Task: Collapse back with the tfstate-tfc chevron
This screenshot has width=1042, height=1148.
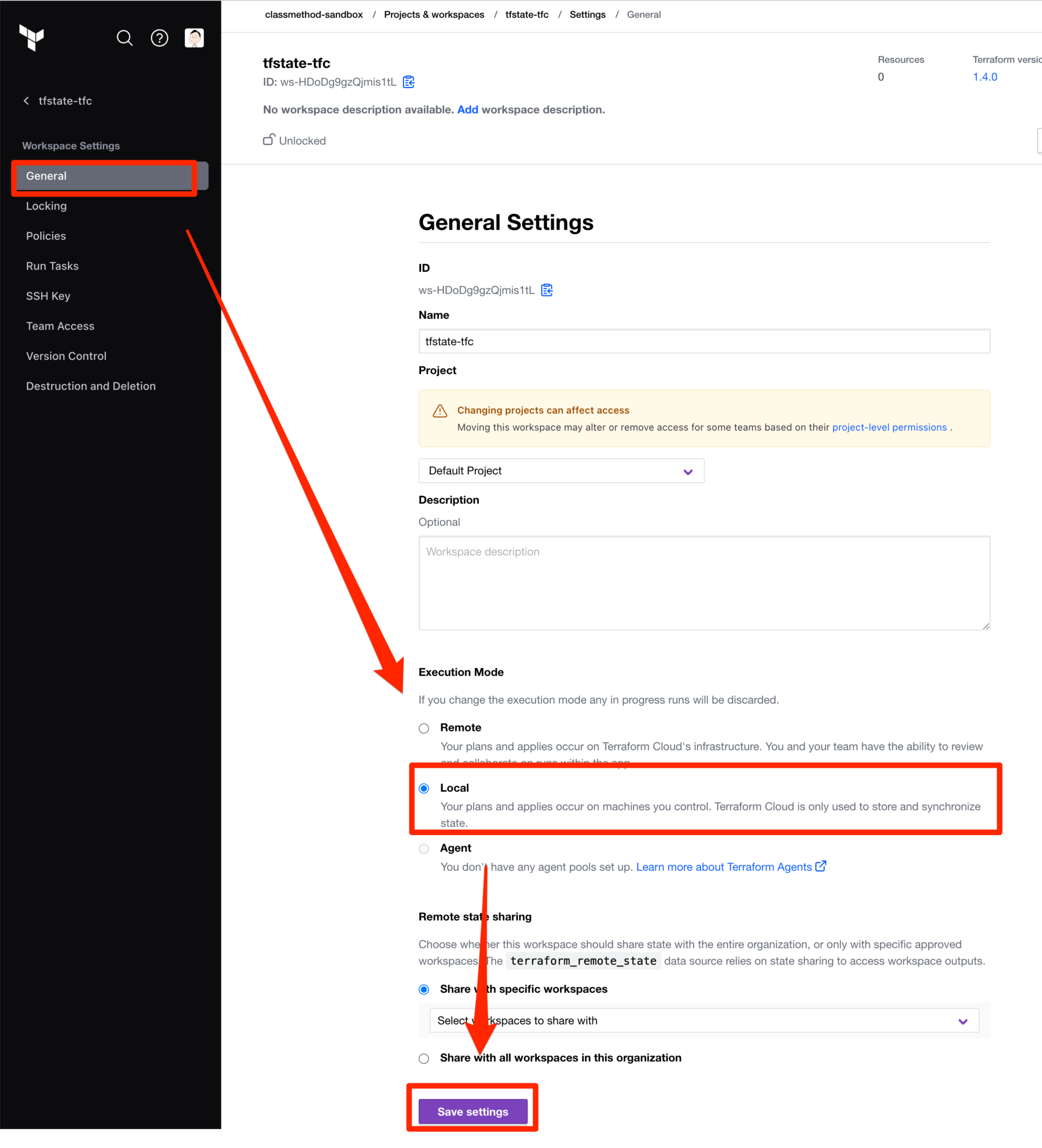Action: coord(26,100)
